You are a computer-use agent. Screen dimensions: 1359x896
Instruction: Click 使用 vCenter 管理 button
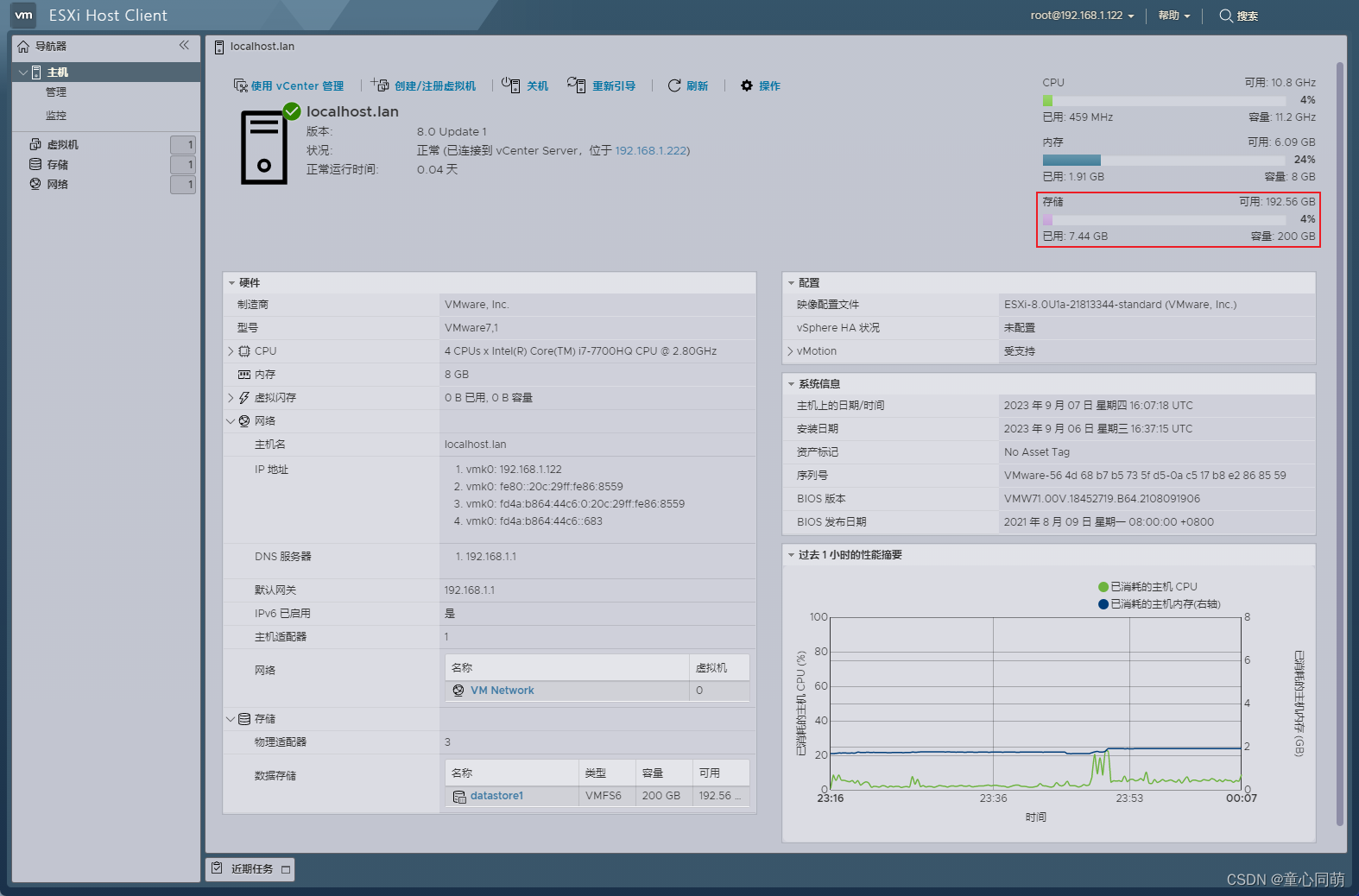click(288, 85)
